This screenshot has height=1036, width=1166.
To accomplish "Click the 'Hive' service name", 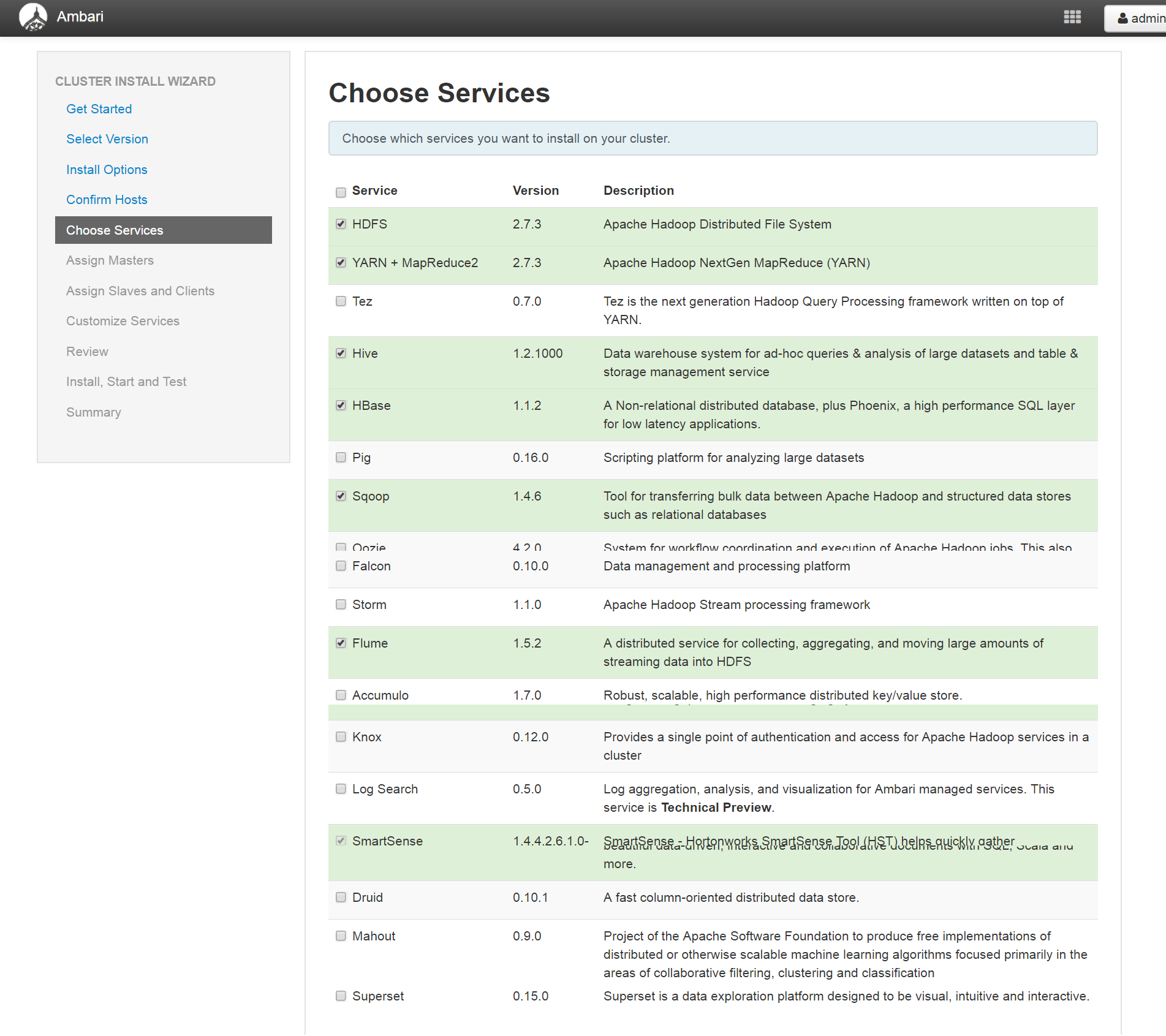I will click(365, 354).
